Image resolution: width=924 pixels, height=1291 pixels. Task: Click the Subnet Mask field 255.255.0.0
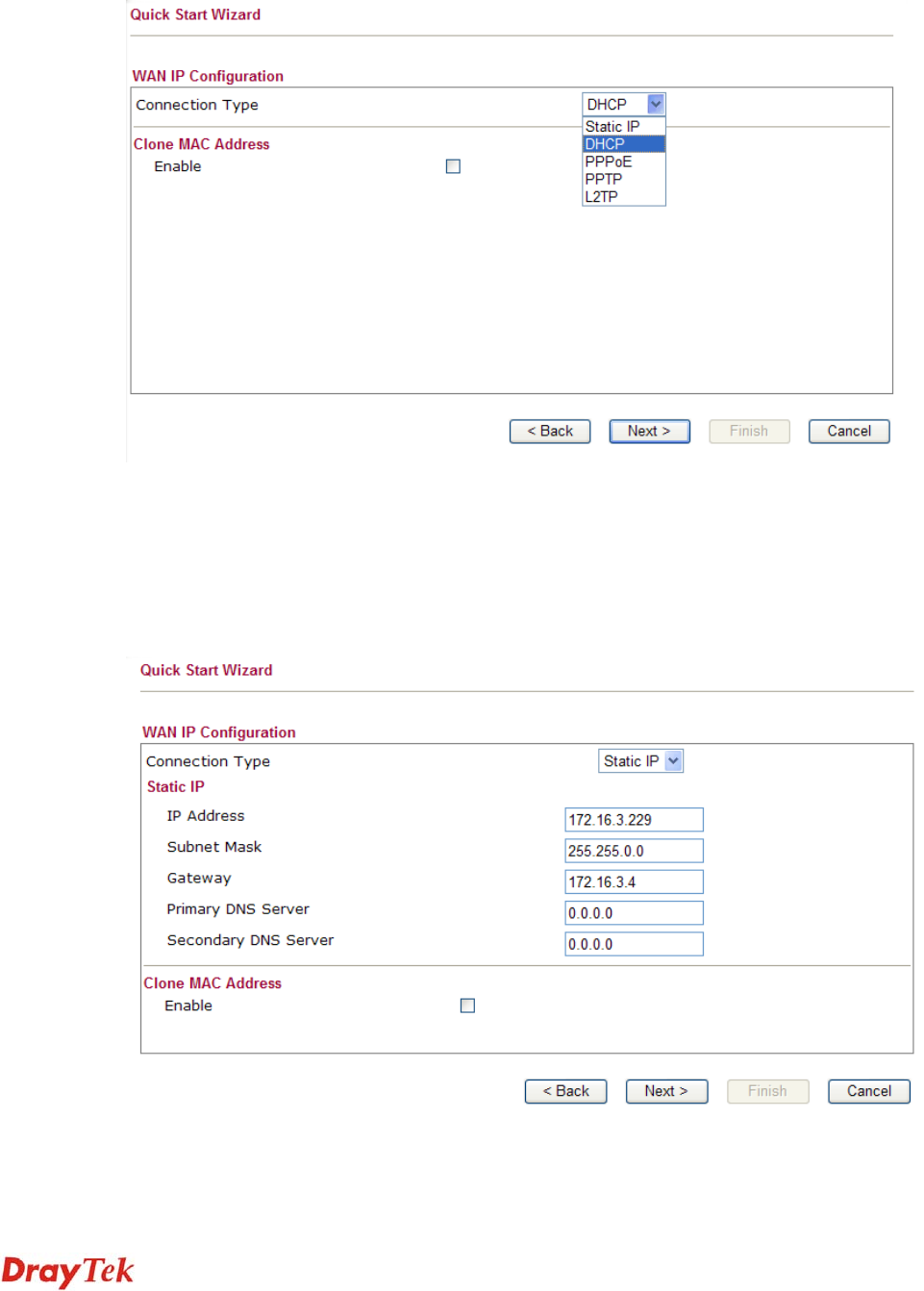[x=634, y=851]
